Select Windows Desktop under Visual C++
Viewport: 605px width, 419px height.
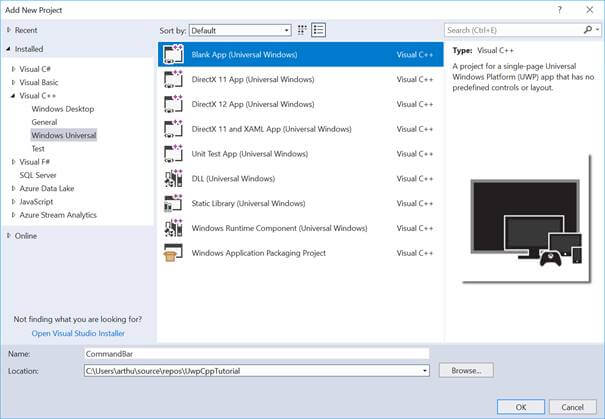[63, 109]
